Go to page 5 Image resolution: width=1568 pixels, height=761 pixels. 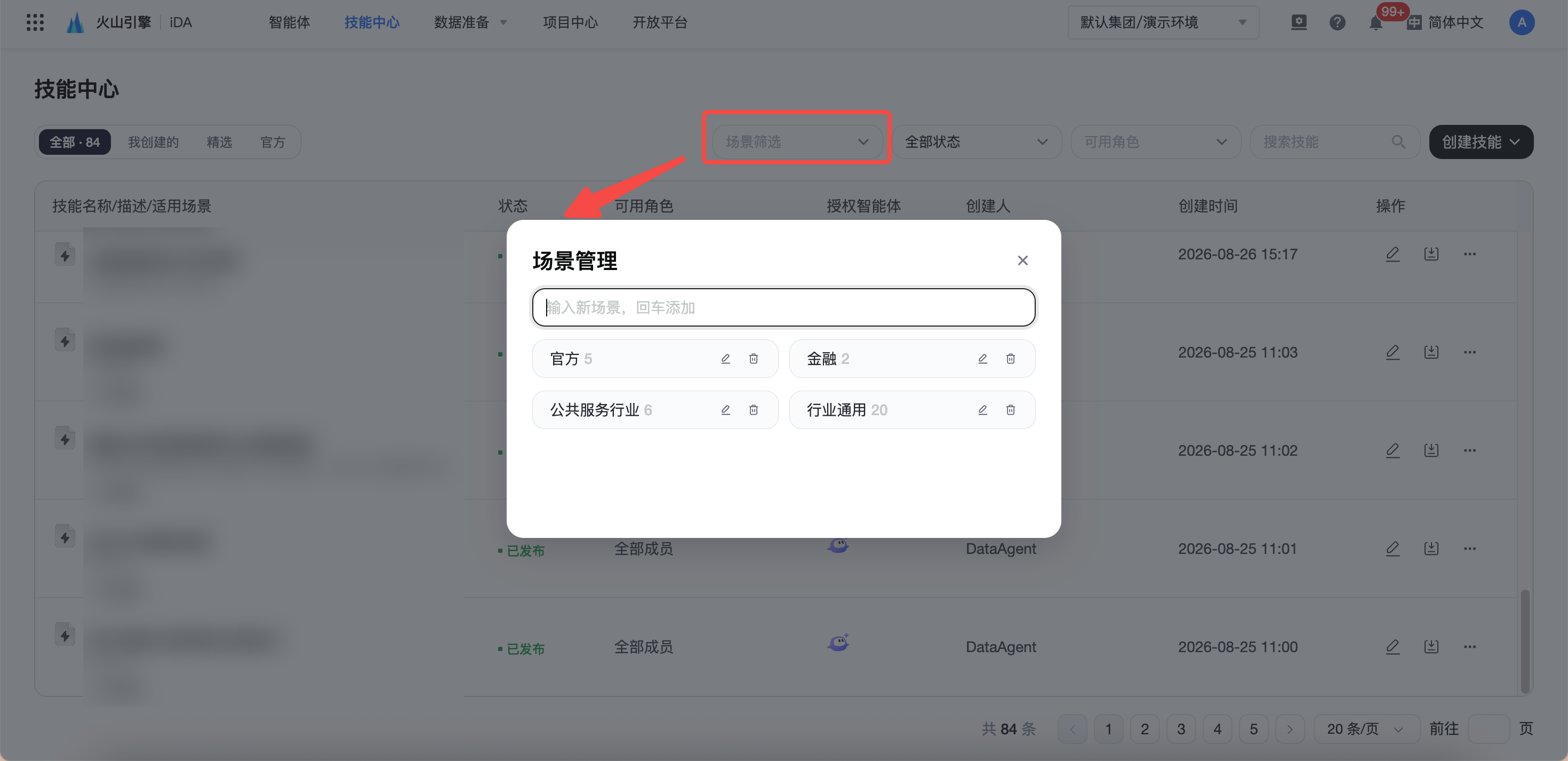point(1253,728)
